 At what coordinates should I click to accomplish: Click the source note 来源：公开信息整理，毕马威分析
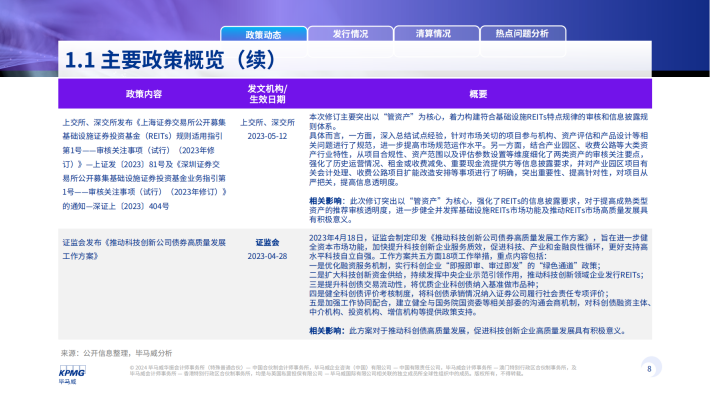[116, 353]
